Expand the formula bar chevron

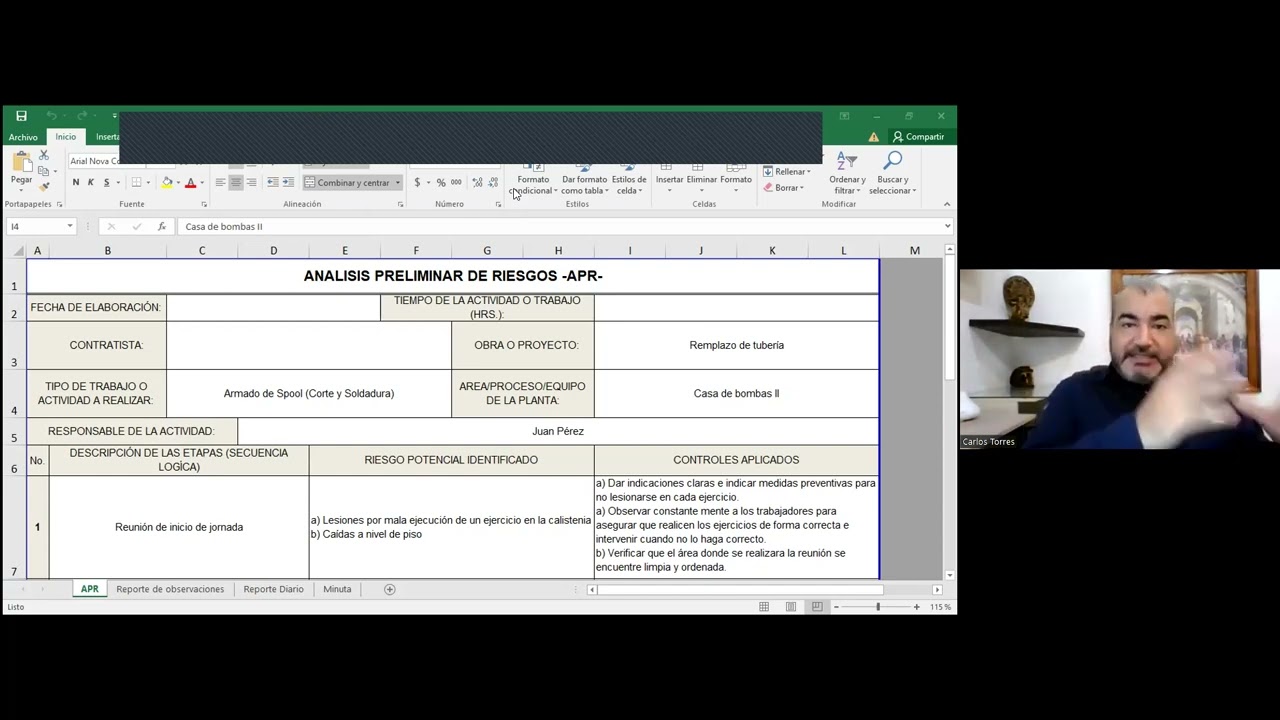(x=947, y=226)
